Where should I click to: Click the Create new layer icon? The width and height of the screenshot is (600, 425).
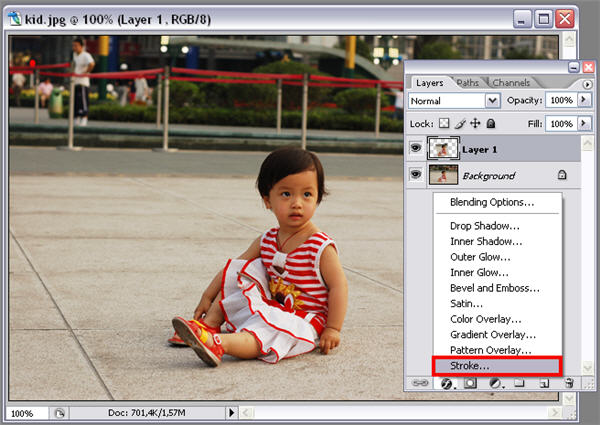[x=544, y=383]
